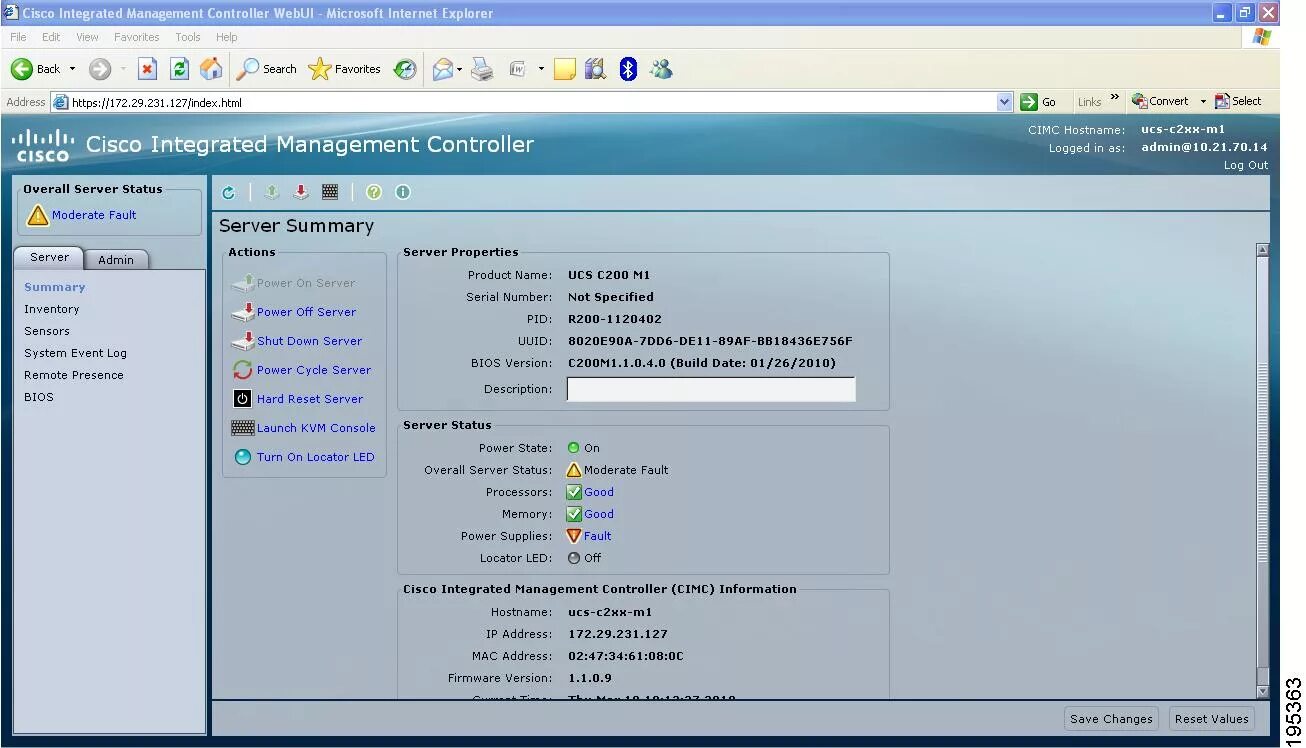Click the CIMC toolbar Refresh icon
The width and height of the screenshot is (1306, 748).
pos(228,192)
